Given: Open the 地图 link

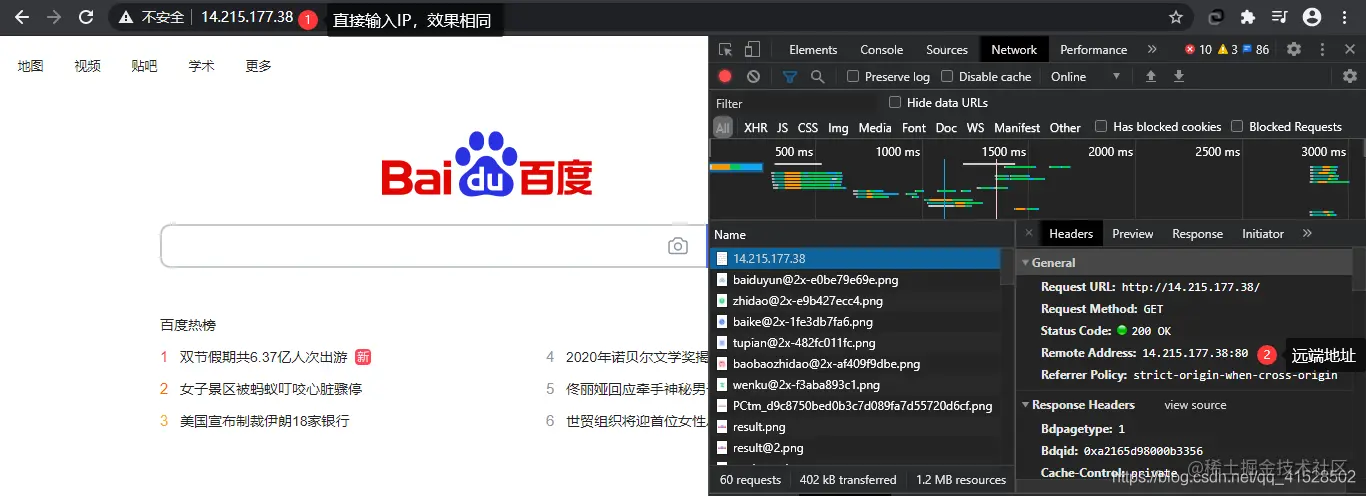Looking at the screenshot, I should (30, 65).
